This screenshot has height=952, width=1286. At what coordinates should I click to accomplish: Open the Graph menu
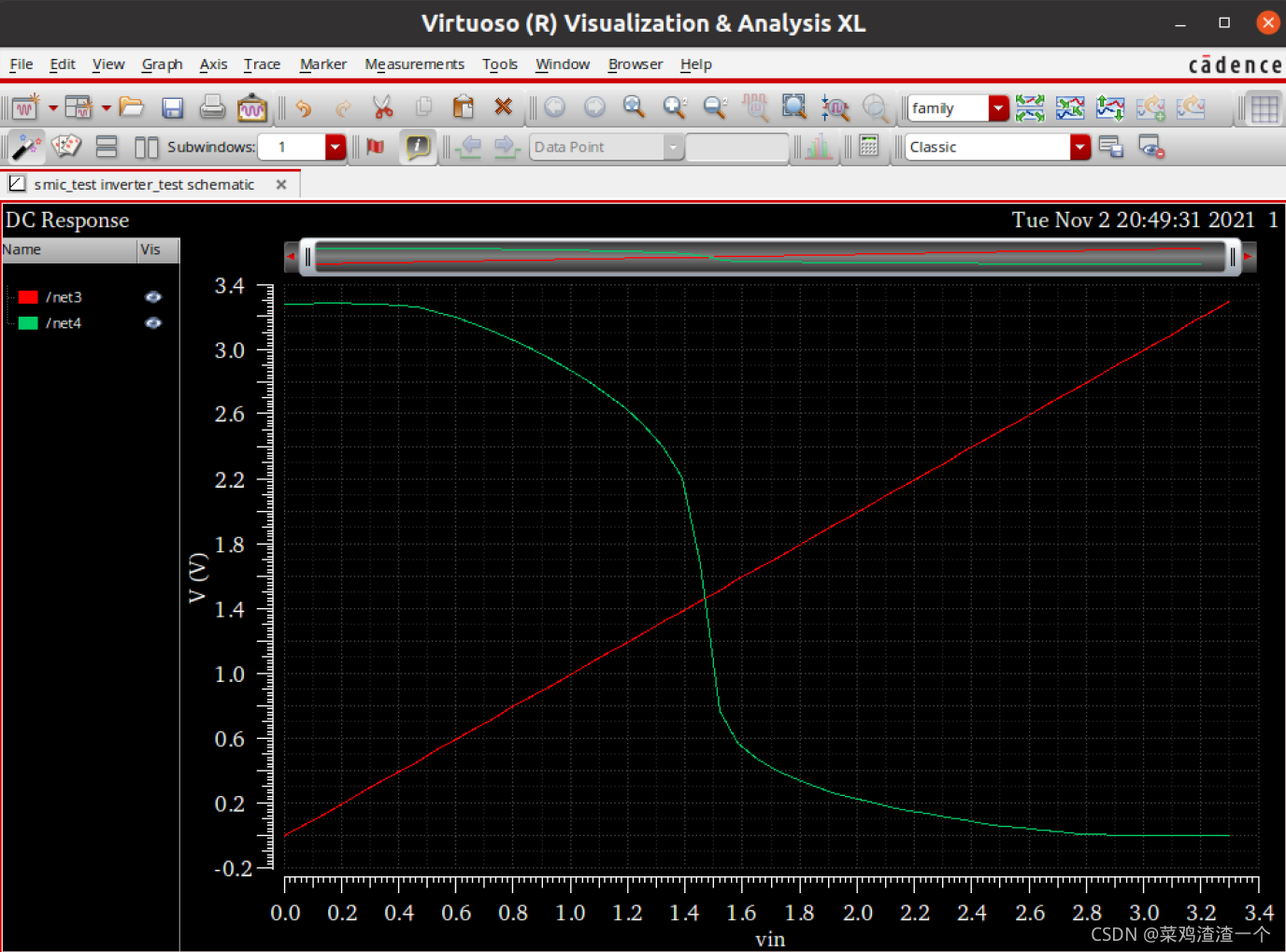(x=162, y=64)
